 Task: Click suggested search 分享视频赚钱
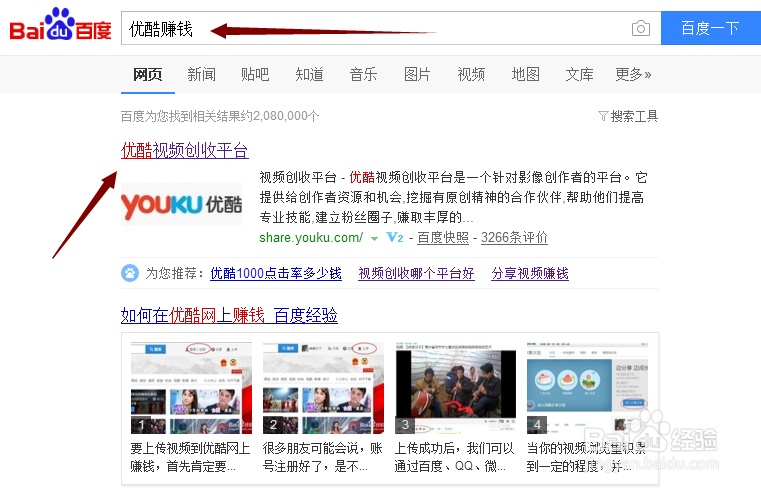(530, 273)
